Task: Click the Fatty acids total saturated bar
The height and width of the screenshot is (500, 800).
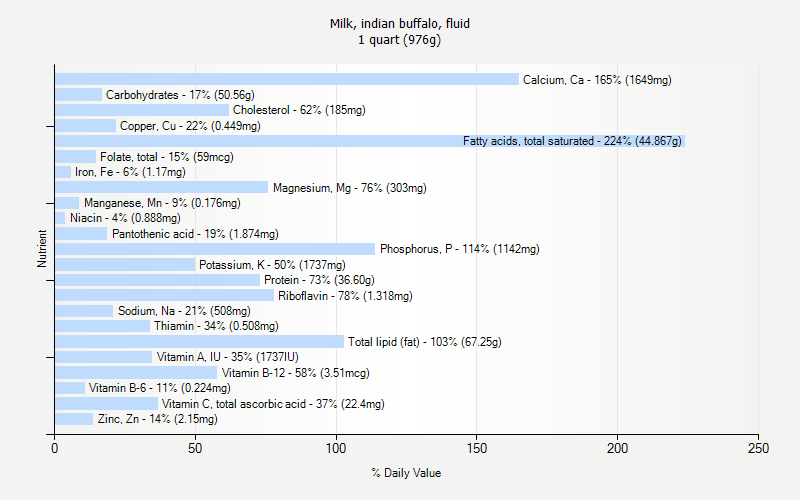Action: coord(258,141)
